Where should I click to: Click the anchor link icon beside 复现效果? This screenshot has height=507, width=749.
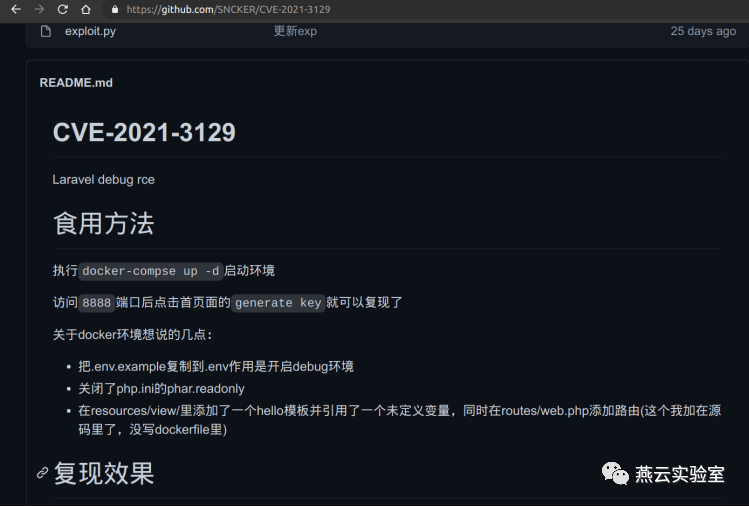pos(43,473)
